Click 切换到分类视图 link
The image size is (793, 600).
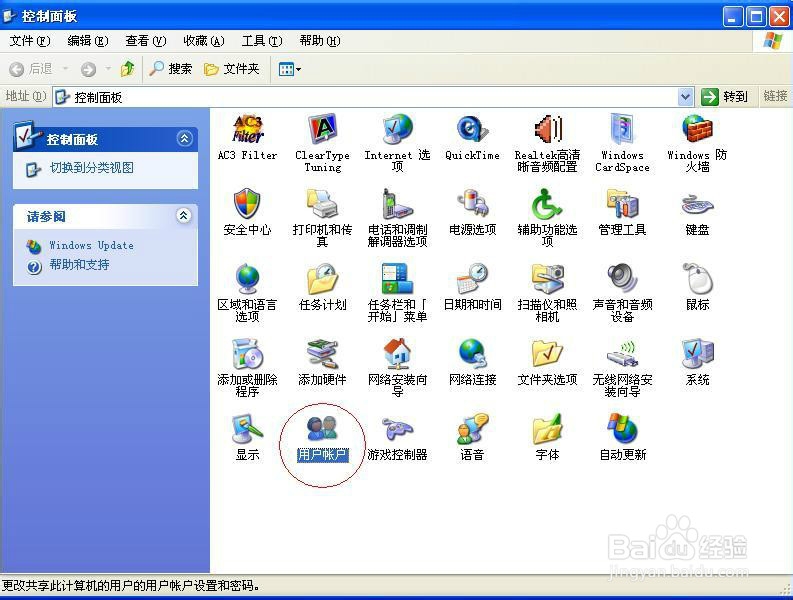tap(92, 168)
